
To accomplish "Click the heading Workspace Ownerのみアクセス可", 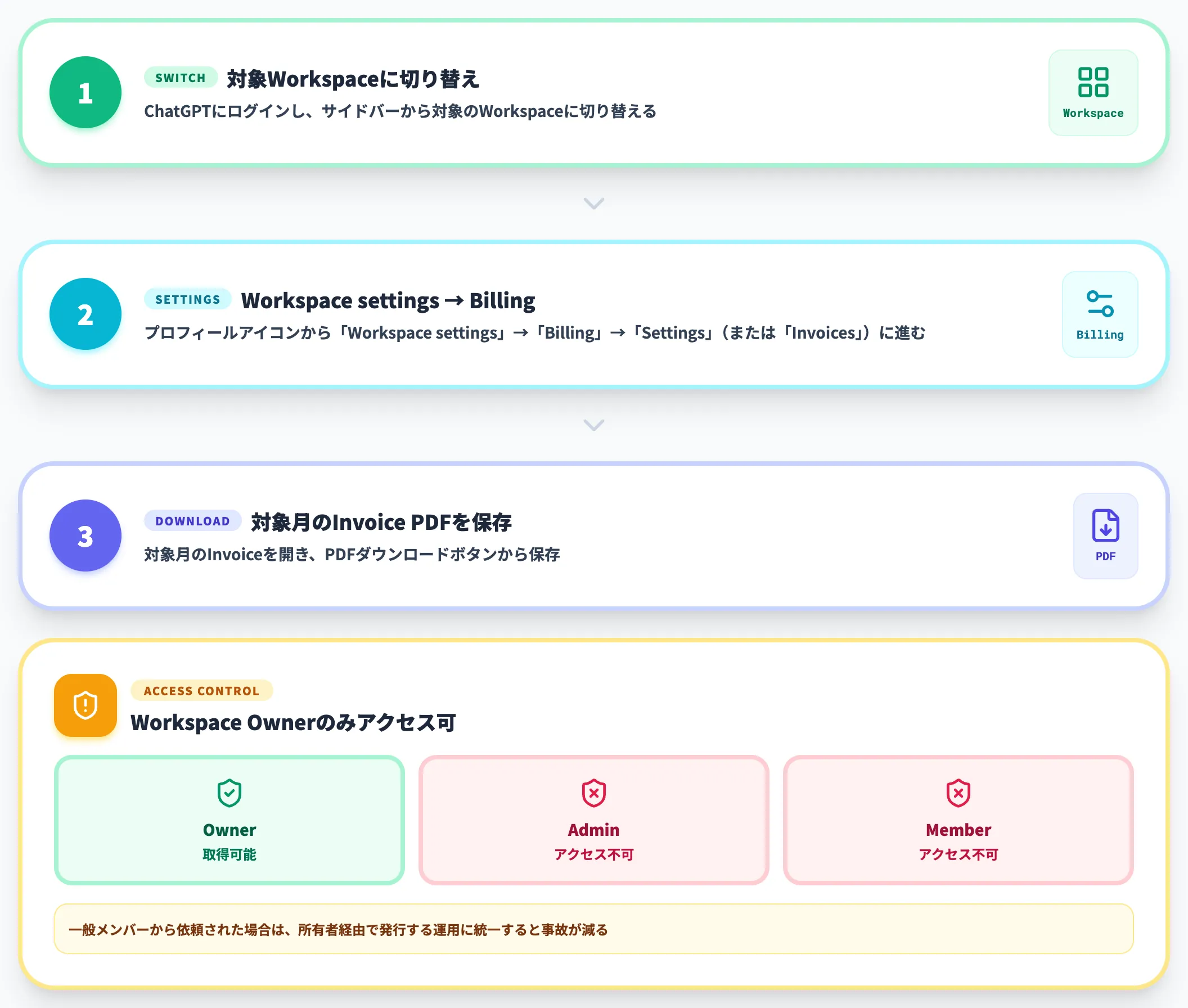I will click(x=293, y=723).
